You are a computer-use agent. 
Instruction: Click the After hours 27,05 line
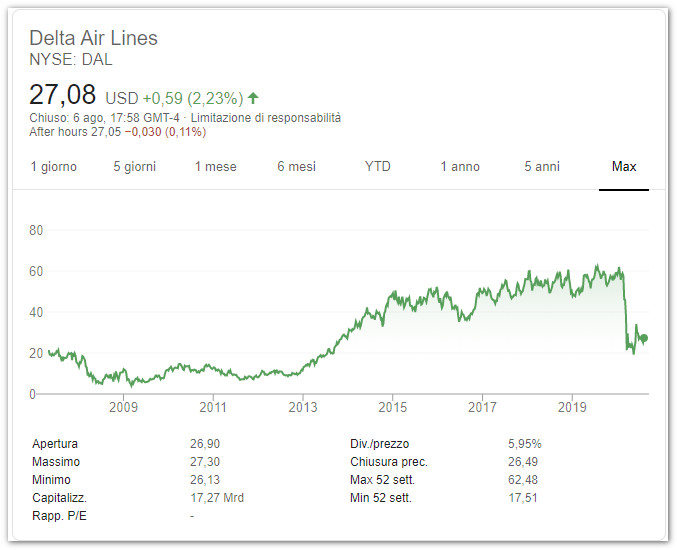coord(117,132)
